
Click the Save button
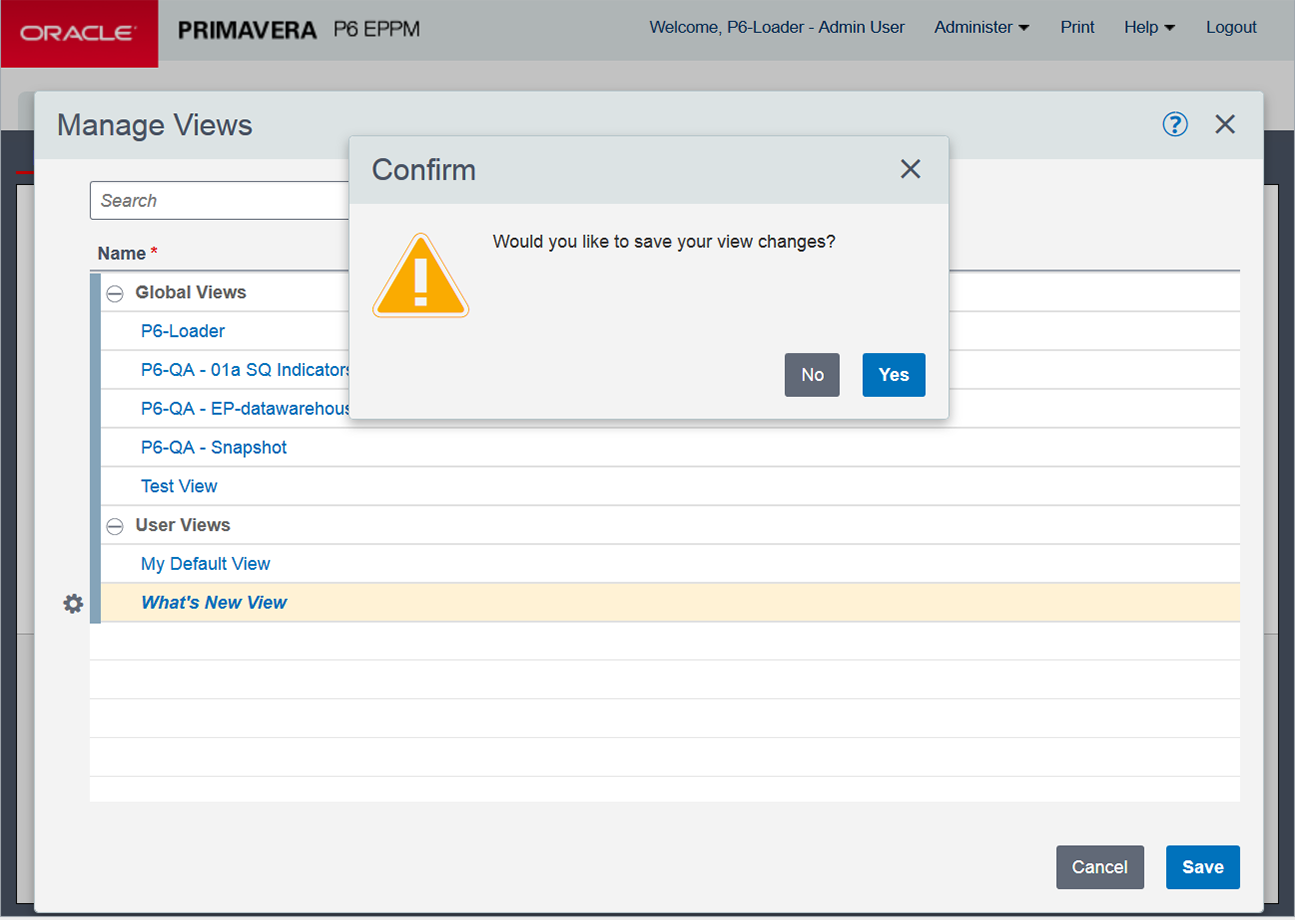tap(1202, 867)
